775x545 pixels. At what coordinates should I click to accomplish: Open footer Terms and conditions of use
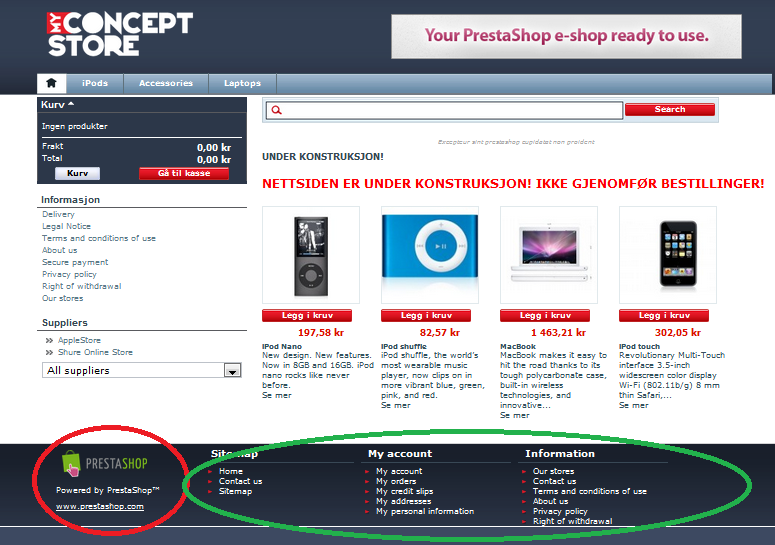[590, 491]
